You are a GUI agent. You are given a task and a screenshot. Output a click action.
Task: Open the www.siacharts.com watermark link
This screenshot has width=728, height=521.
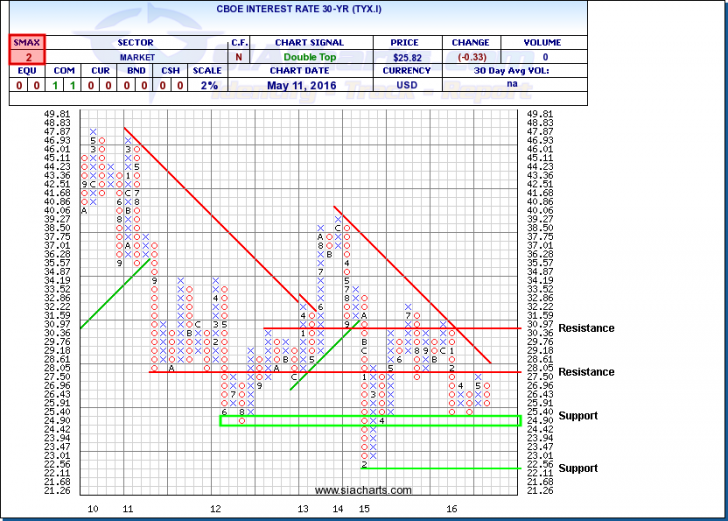click(x=363, y=490)
